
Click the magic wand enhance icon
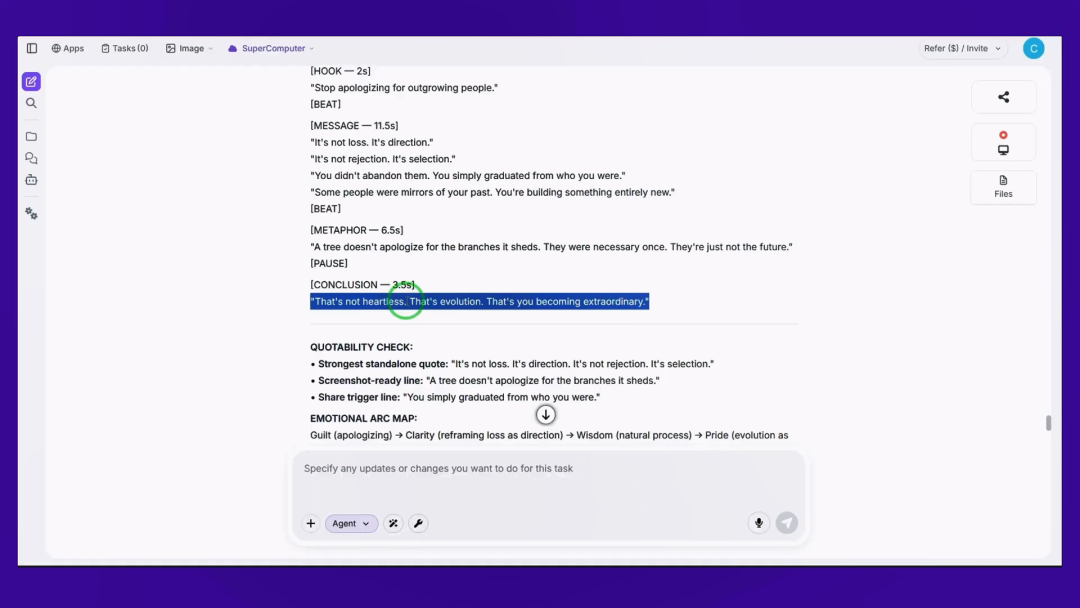pos(393,523)
